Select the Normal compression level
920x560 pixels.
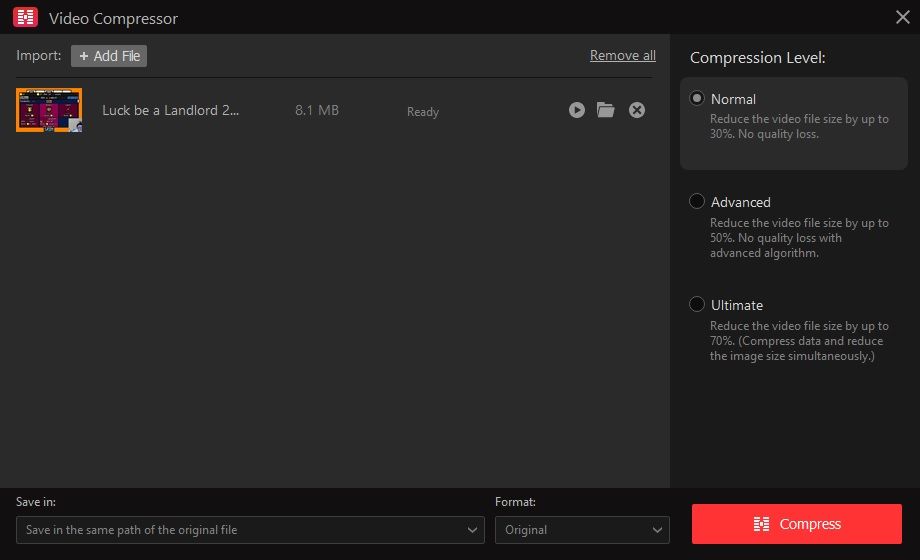(x=696, y=98)
